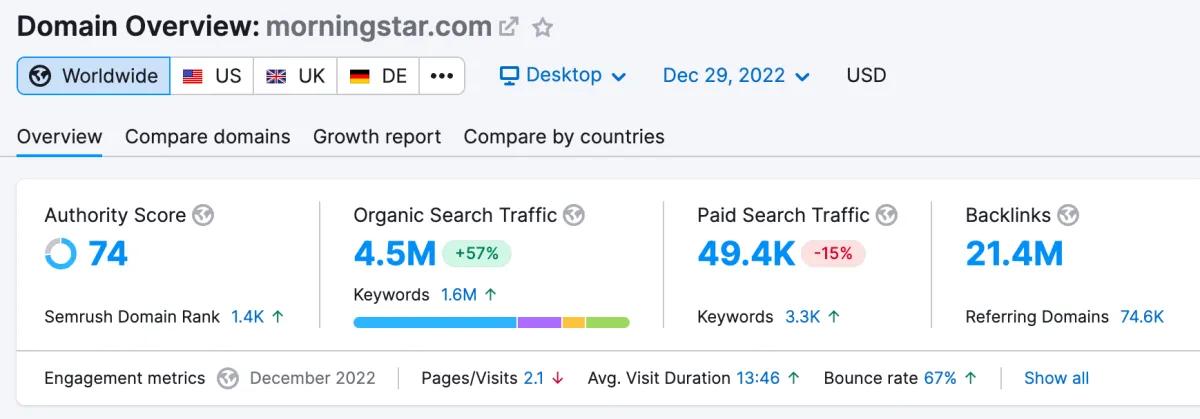This screenshot has height=419, width=1200.
Task: Select the Overview tab
Action: click(x=59, y=137)
